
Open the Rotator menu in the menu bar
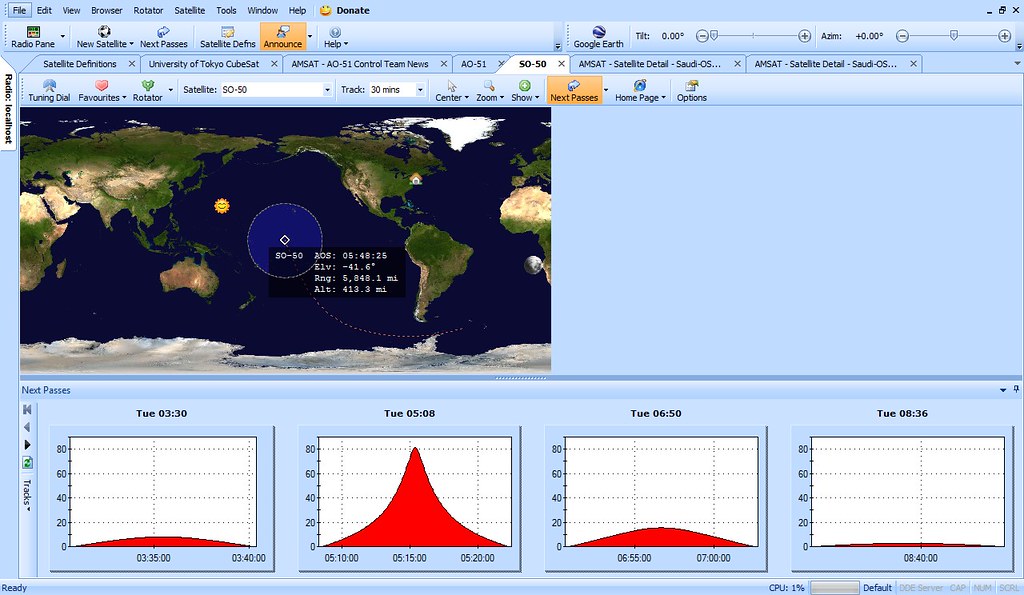(148, 10)
